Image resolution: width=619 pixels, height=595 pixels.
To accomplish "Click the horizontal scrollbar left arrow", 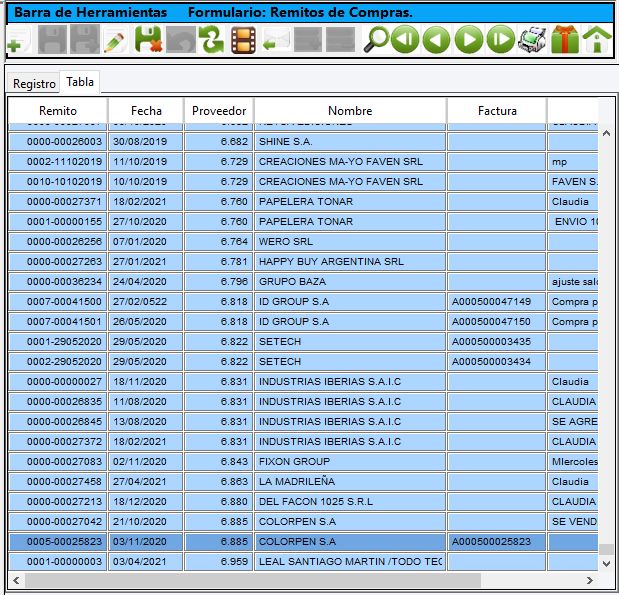I will [16, 580].
